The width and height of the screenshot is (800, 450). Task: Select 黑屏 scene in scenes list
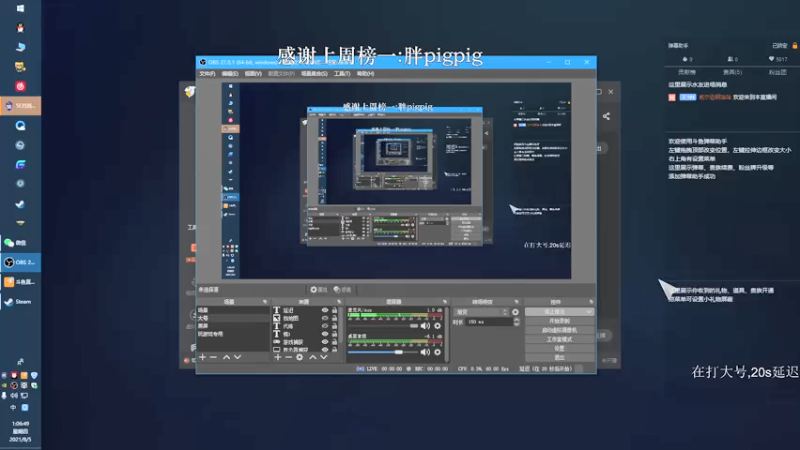pos(233,326)
